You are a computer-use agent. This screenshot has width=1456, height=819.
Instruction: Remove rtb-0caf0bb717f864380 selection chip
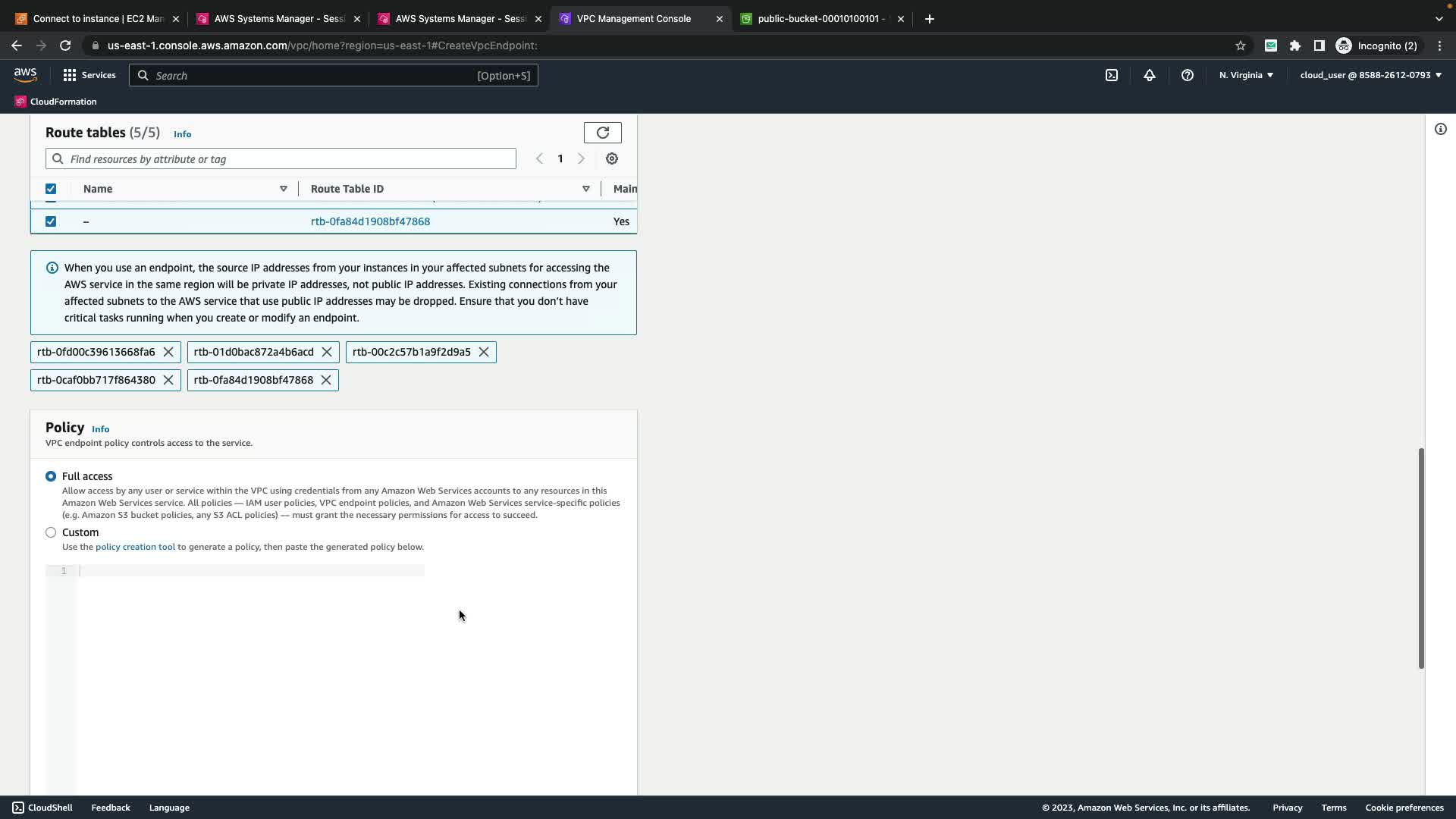coord(168,380)
